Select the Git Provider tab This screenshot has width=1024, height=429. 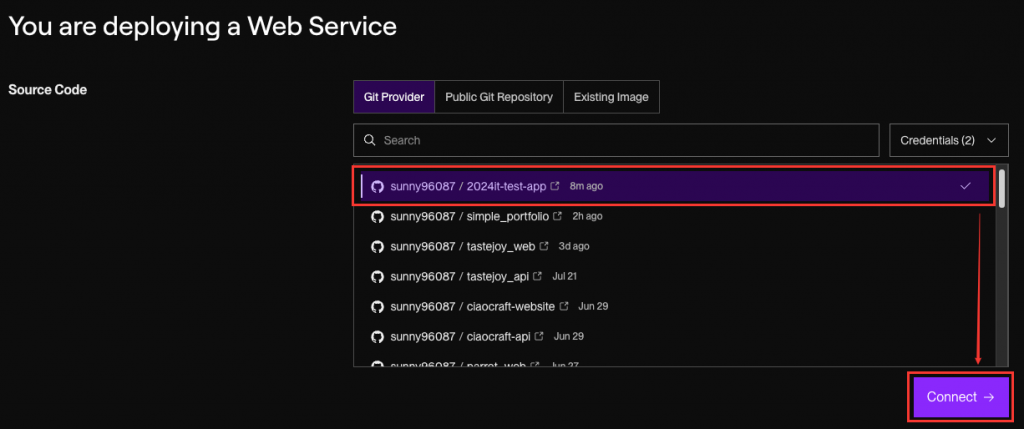(394, 97)
